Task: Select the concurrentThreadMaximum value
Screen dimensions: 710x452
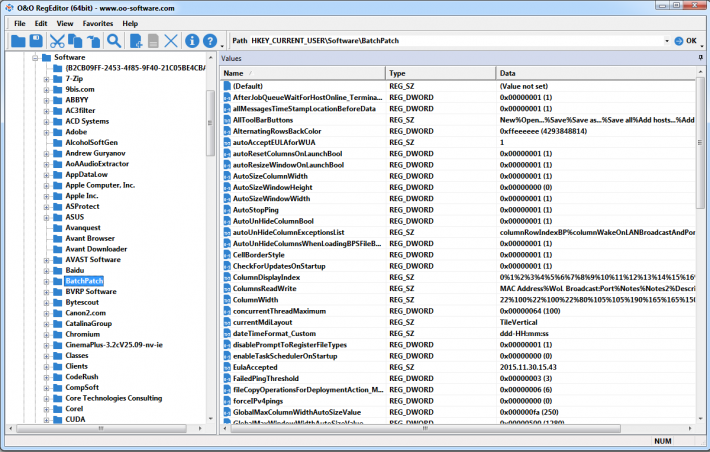Action: 279,311
